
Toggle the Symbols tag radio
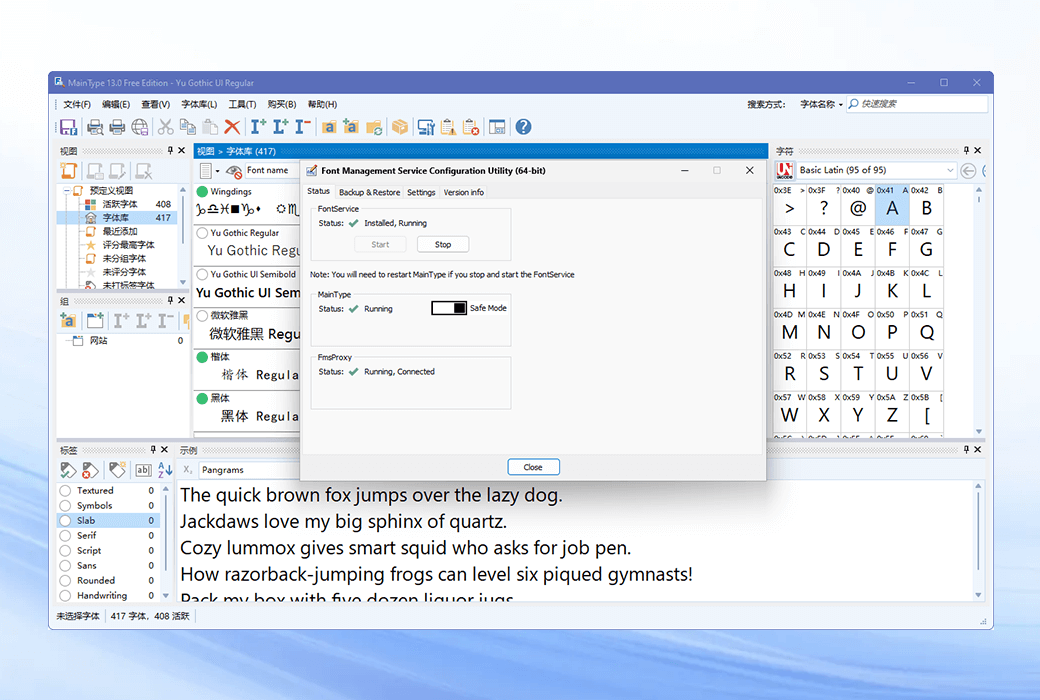[65, 506]
